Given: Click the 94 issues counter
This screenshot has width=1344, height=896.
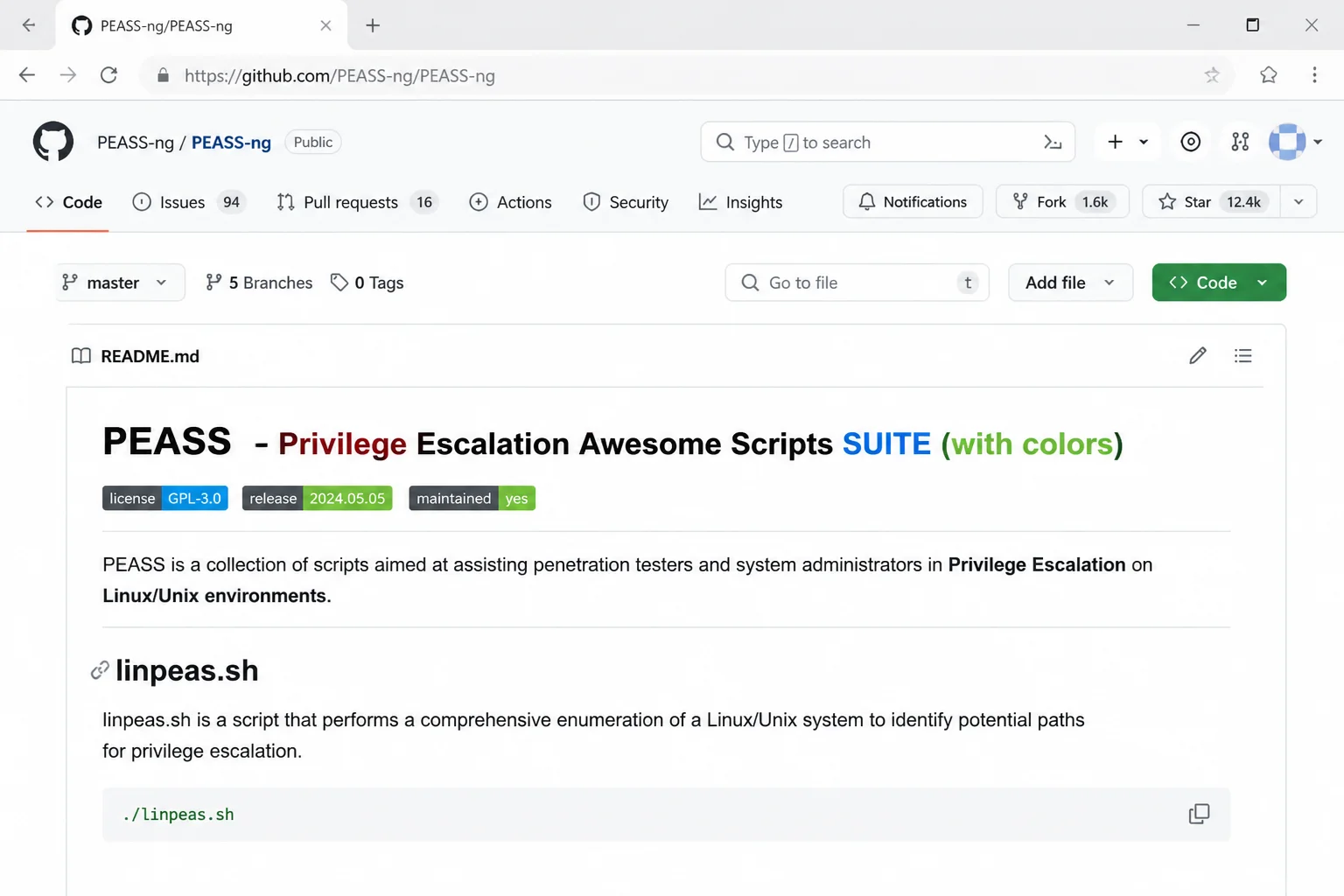Looking at the screenshot, I should click(231, 202).
